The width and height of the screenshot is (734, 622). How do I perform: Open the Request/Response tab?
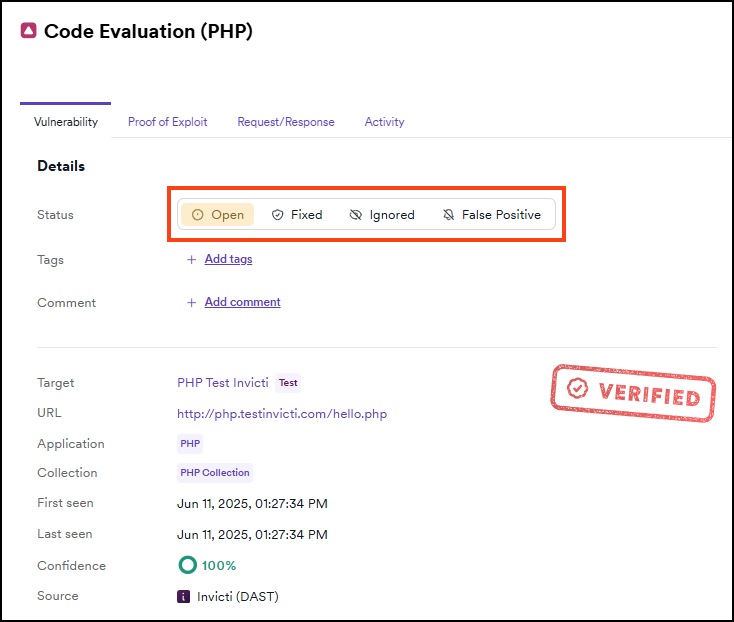[286, 122]
